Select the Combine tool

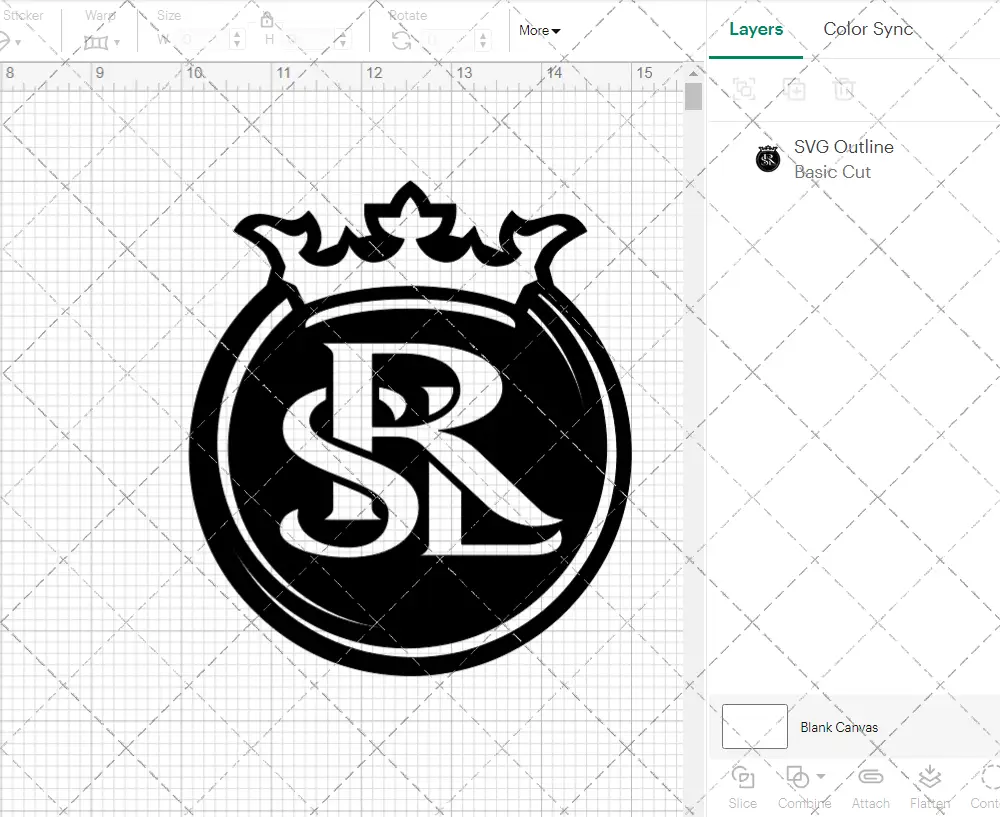tap(800, 786)
